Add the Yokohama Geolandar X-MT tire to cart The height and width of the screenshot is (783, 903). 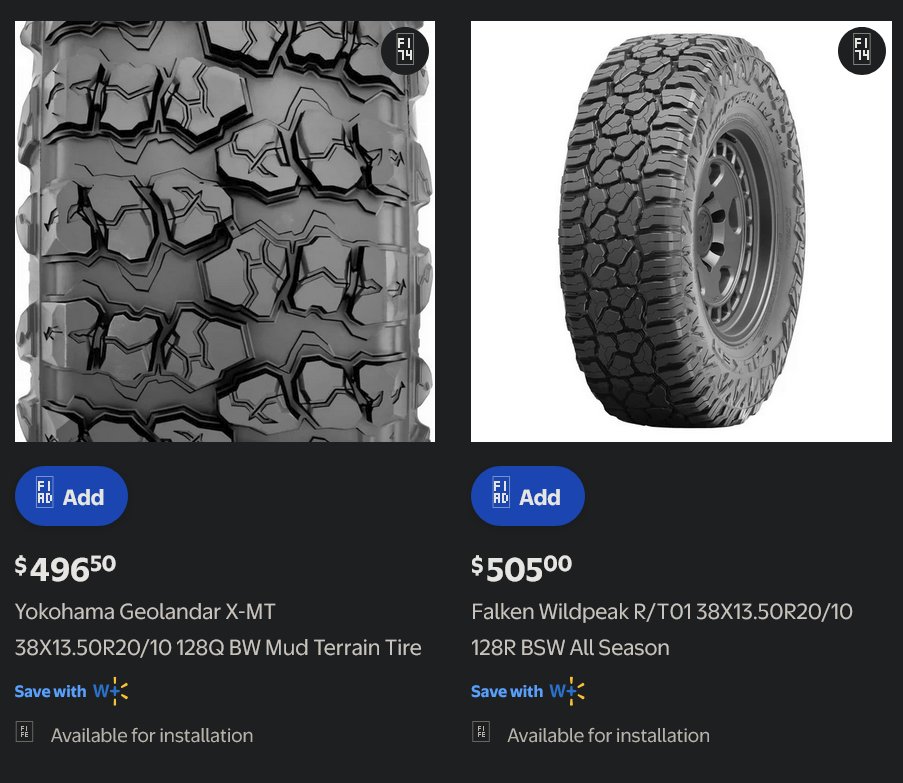click(71, 496)
